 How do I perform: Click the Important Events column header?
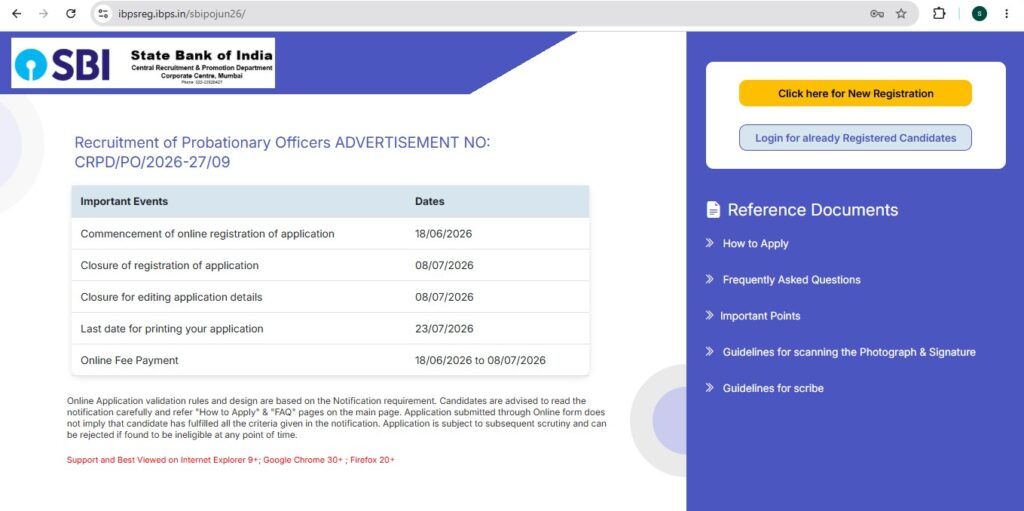coord(124,201)
